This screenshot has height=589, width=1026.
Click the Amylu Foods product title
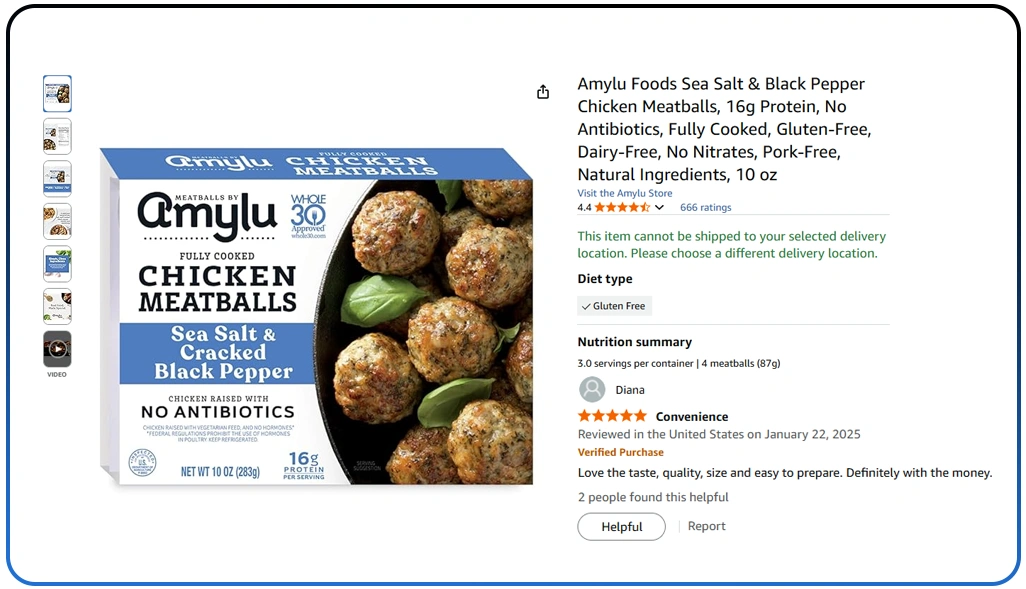724,129
